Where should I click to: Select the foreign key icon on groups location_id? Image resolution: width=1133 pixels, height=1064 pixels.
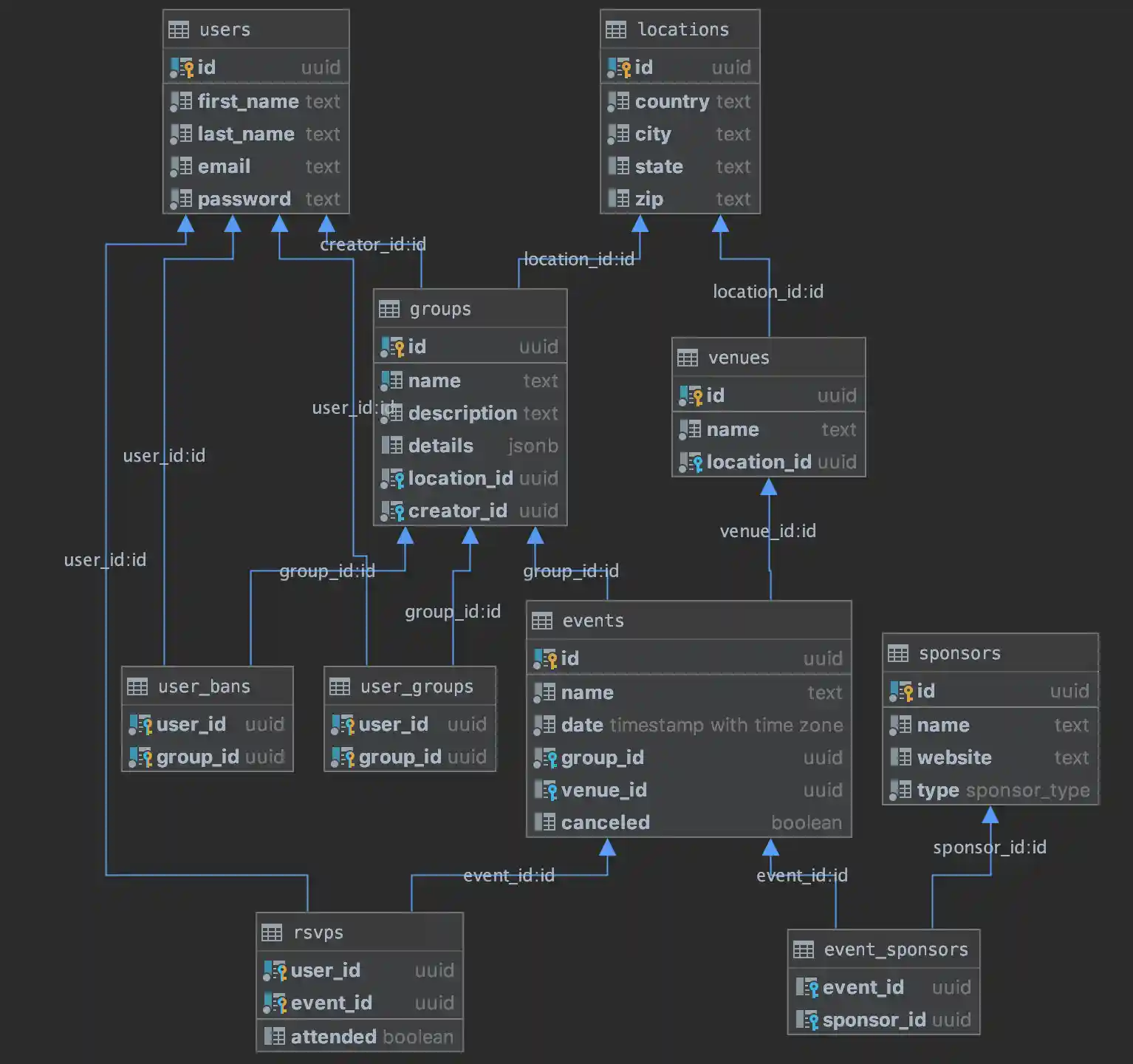click(x=391, y=478)
